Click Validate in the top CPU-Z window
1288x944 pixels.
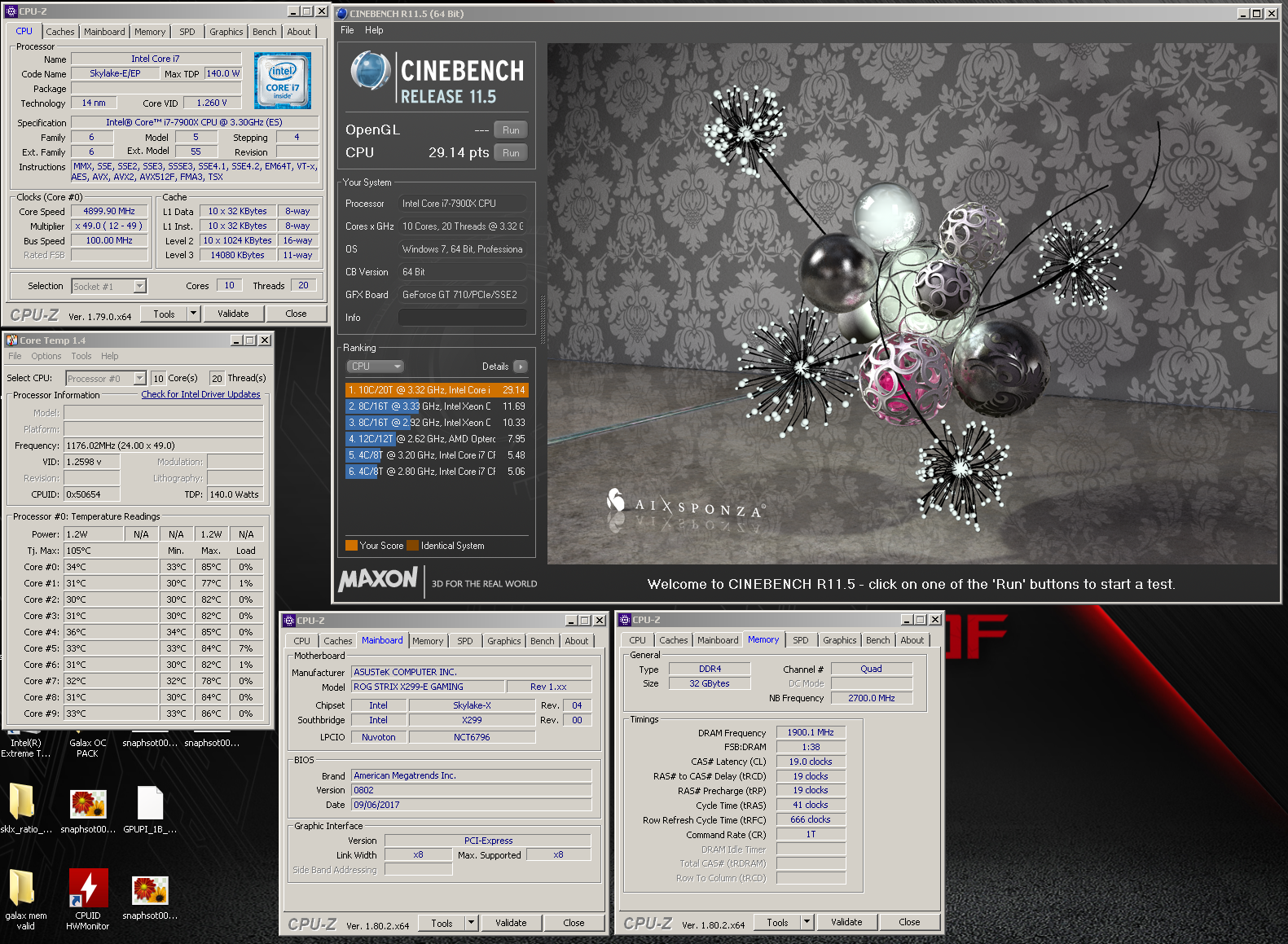233,314
